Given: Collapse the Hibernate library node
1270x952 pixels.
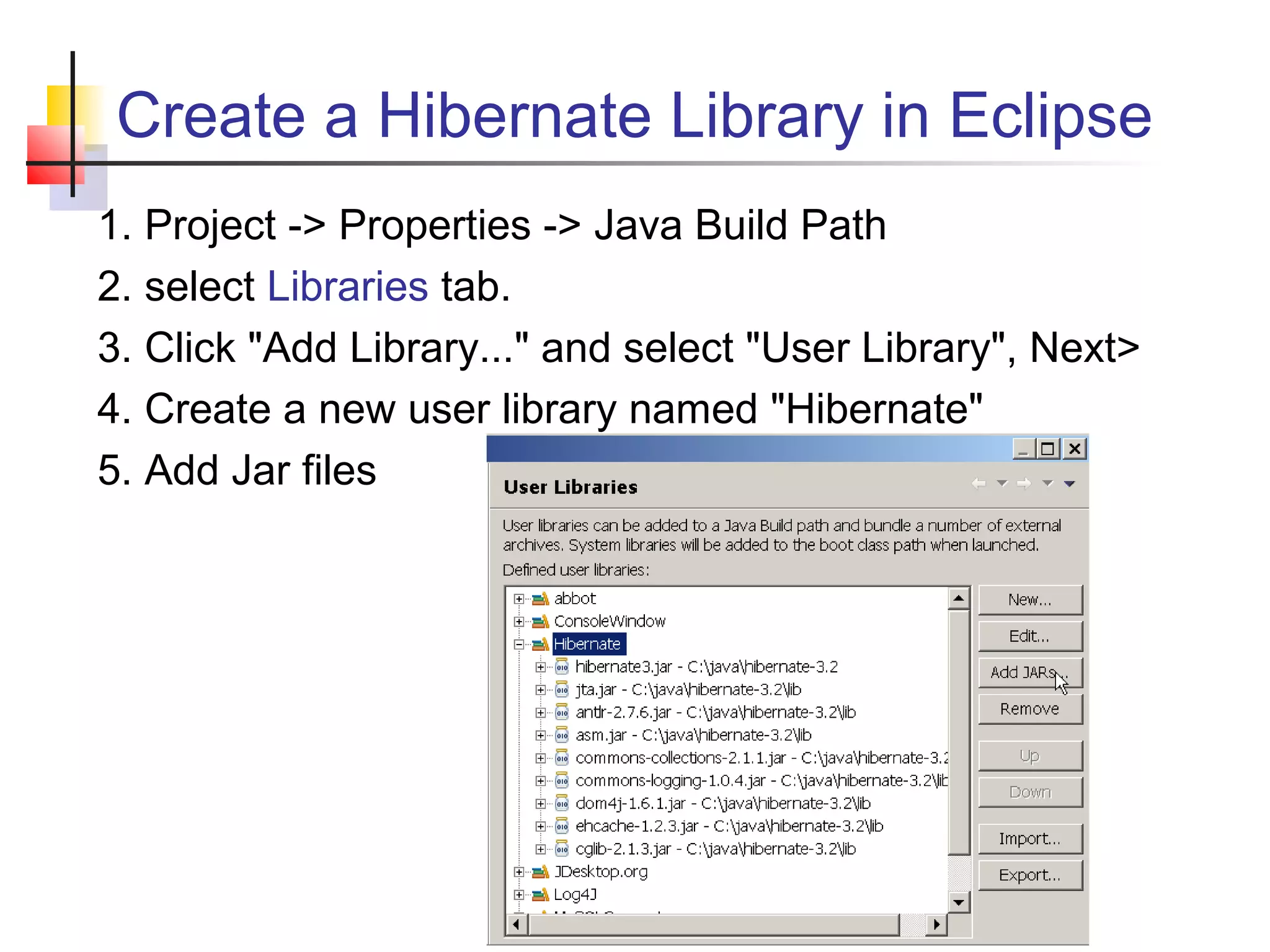Looking at the screenshot, I should pos(519,645).
